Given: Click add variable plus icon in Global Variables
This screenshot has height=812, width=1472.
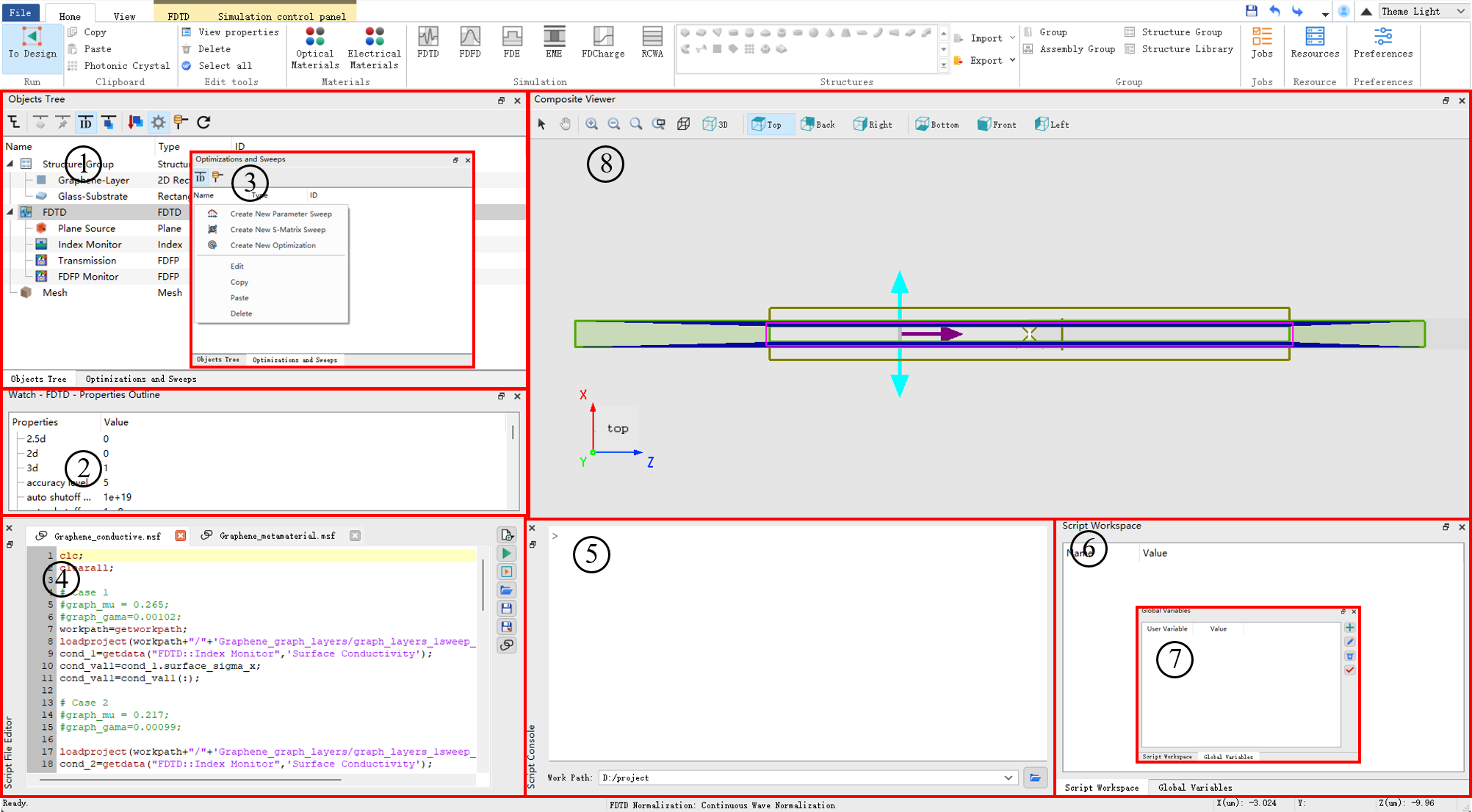Looking at the screenshot, I should tap(1350, 628).
